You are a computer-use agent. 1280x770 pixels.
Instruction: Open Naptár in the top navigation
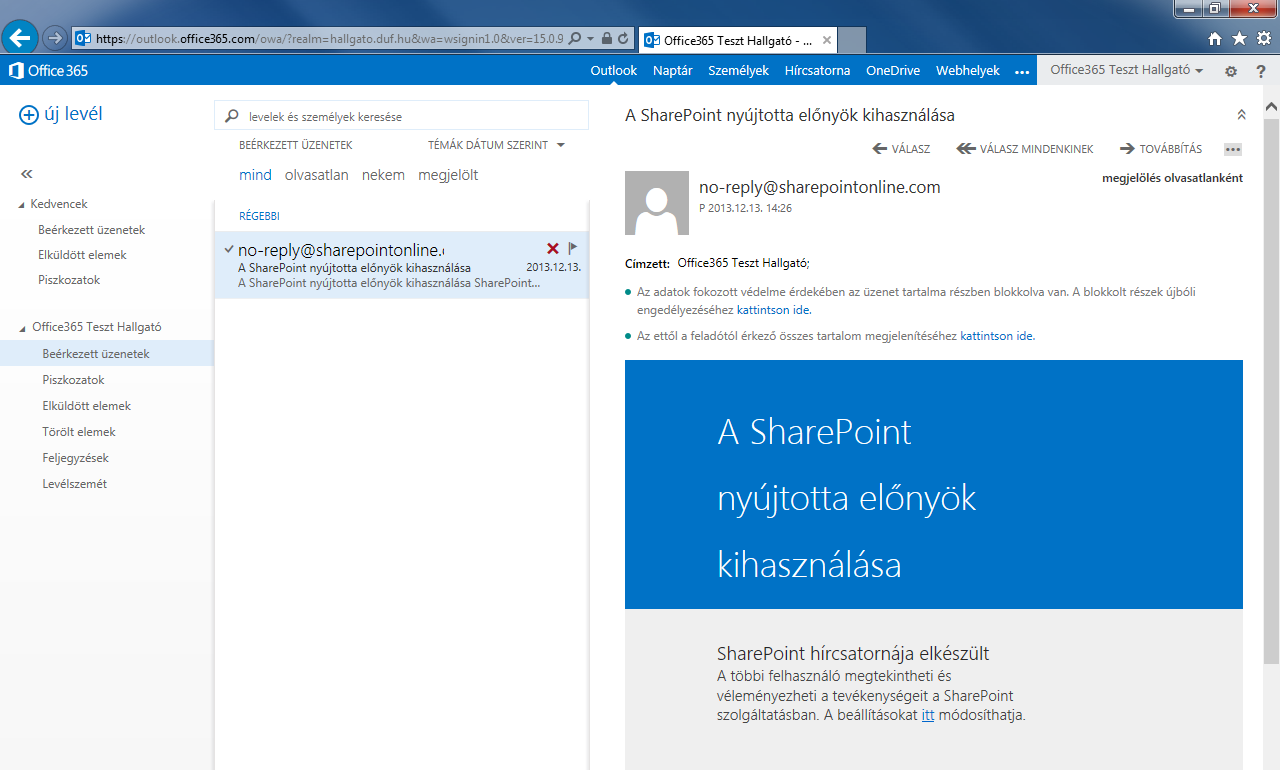tap(673, 70)
